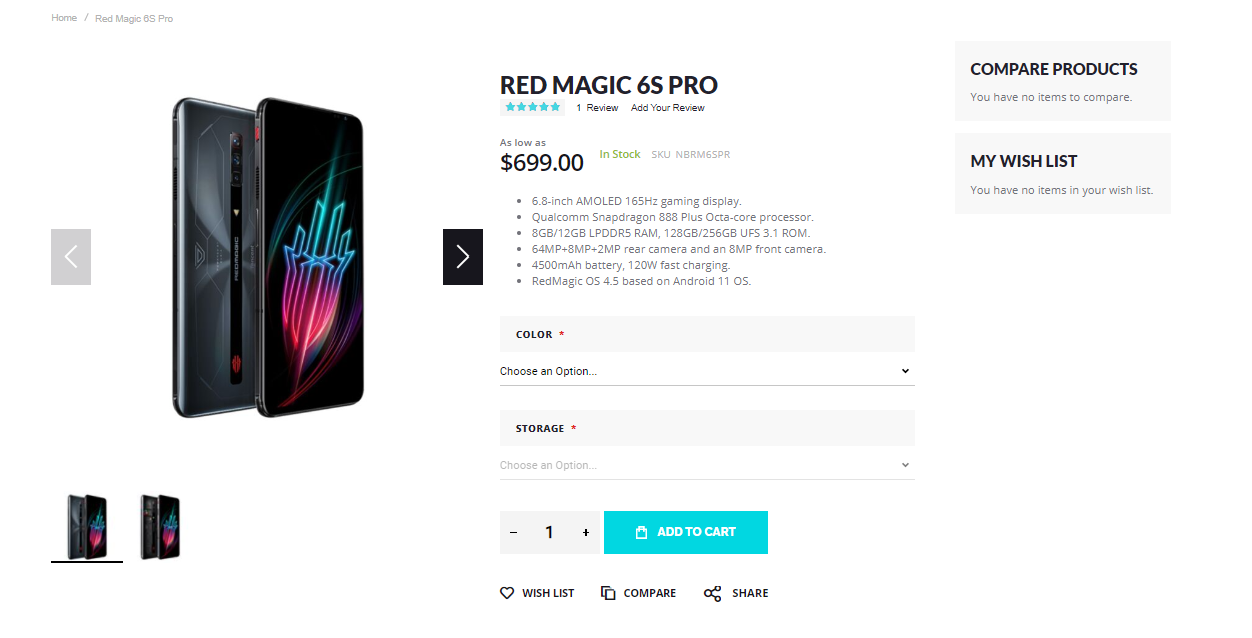Click the share icon
The image size is (1252, 638).
pyautogui.click(x=712, y=593)
